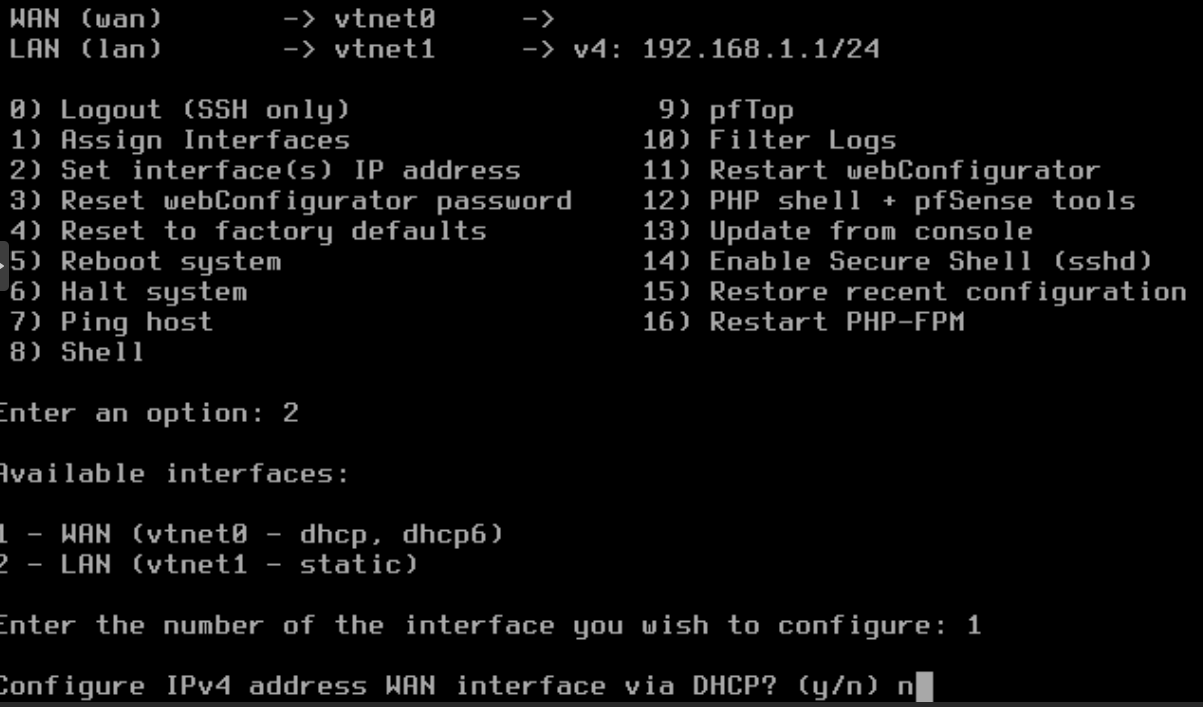Click the "Assign Interfaces" menu option
This screenshot has width=1203, height=707.
pos(204,140)
